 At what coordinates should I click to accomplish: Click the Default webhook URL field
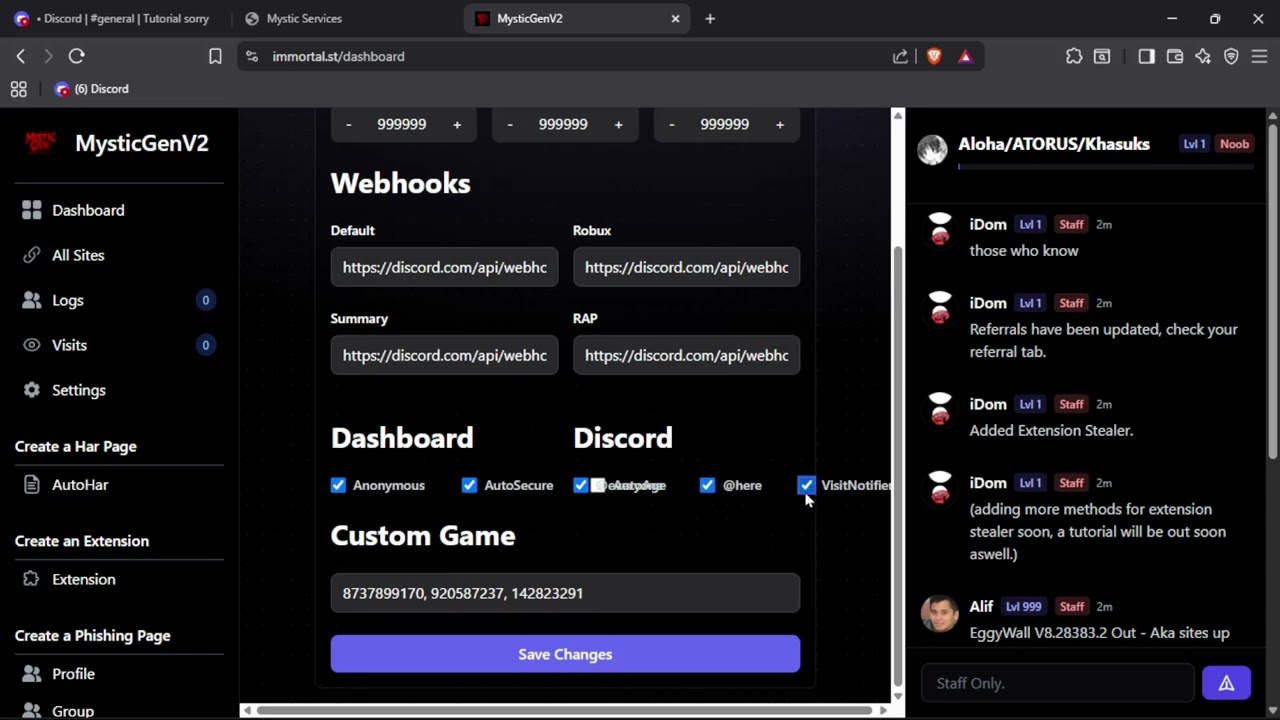click(x=444, y=267)
